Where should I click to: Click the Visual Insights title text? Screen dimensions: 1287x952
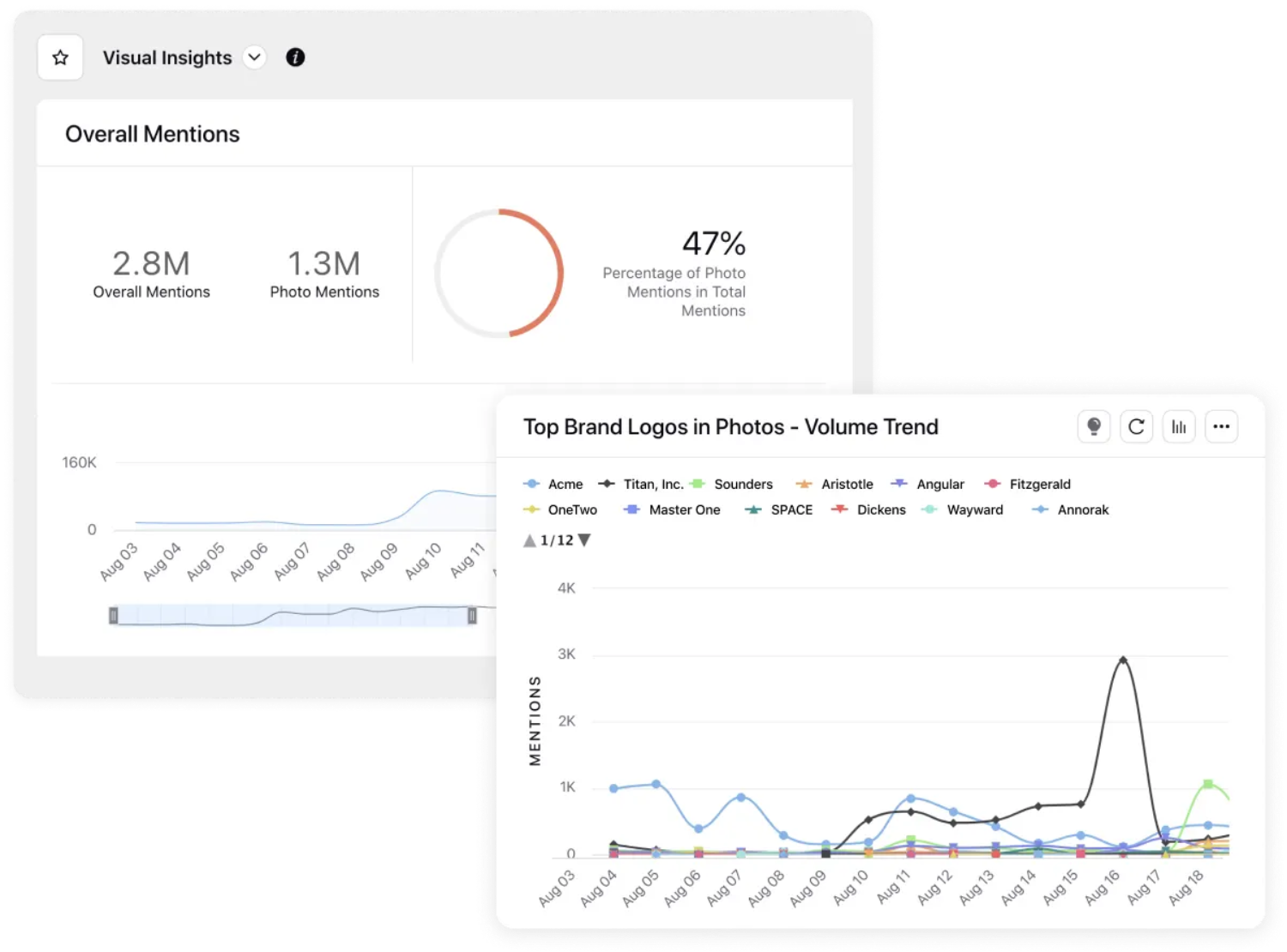[x=167, y=57]
